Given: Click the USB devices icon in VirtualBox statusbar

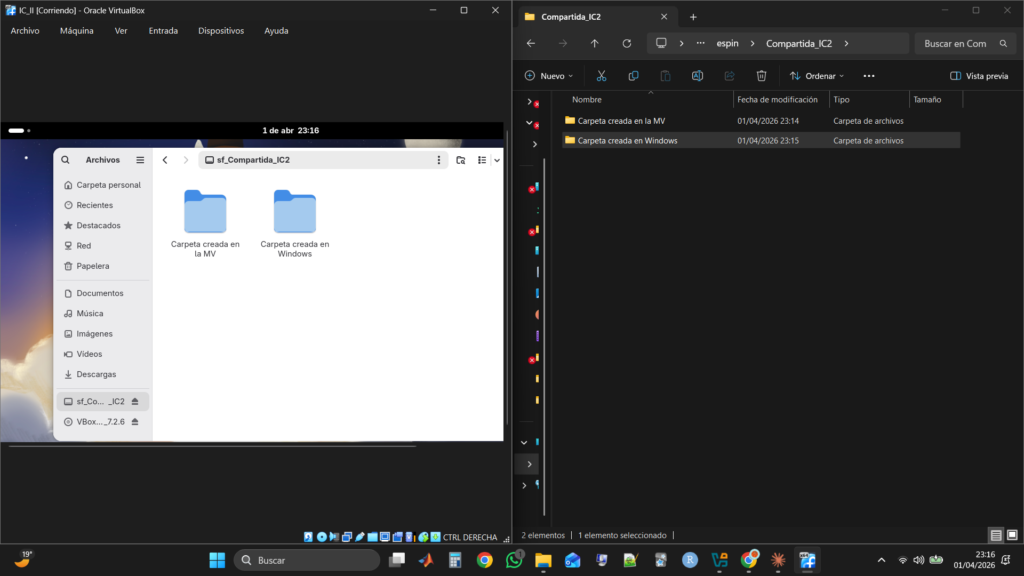Looking at the screenshot, I should pyautogui.click(x=359, y=536).
